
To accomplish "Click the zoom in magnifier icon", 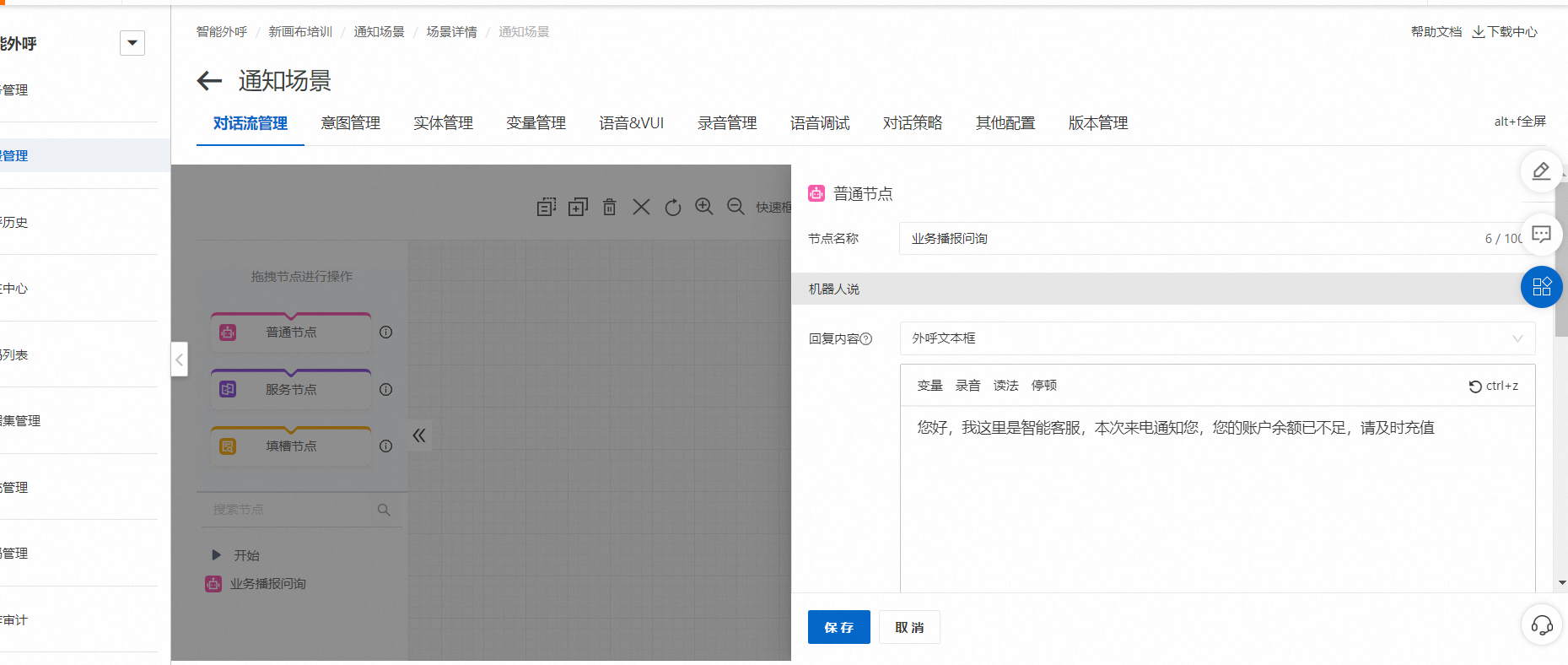I will coord(704,207).
